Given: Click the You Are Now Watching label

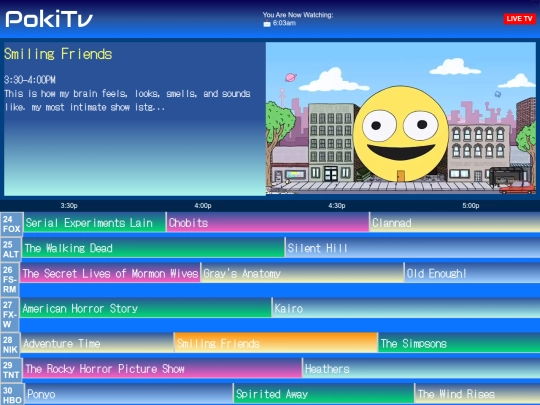Looking at the screenshot, I should point(298,15).
